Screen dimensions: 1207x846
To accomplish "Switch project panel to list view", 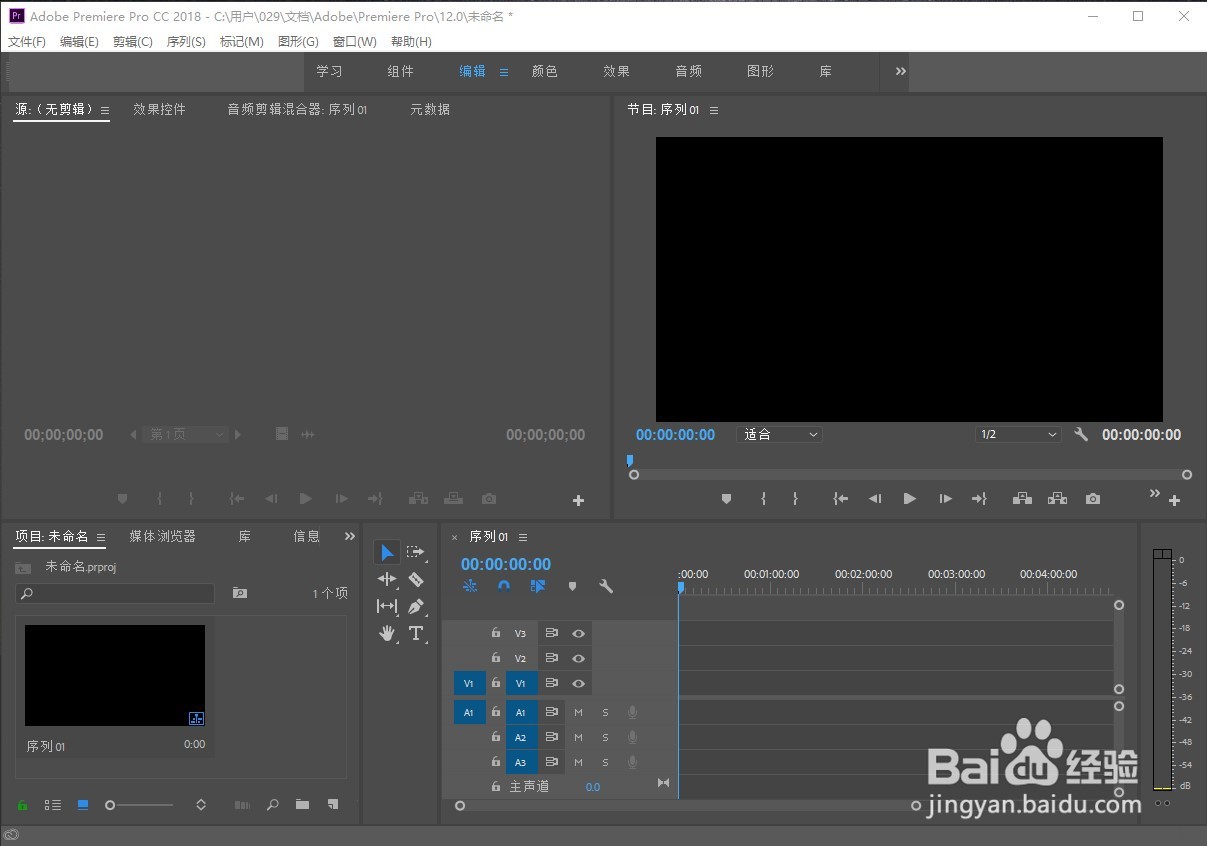I will (53, 805).
